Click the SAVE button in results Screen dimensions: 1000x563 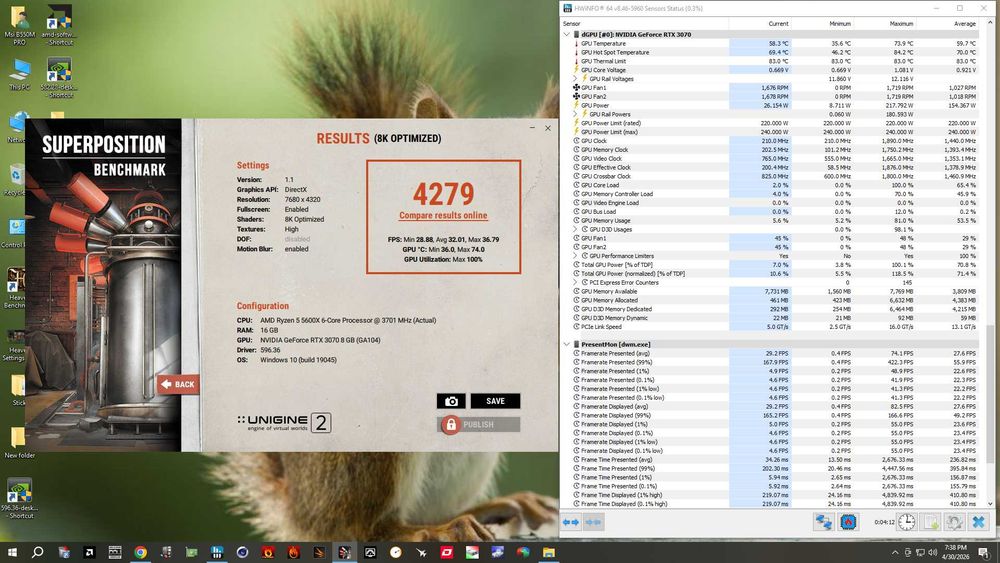pyautogui.click(x=495, y=401)
